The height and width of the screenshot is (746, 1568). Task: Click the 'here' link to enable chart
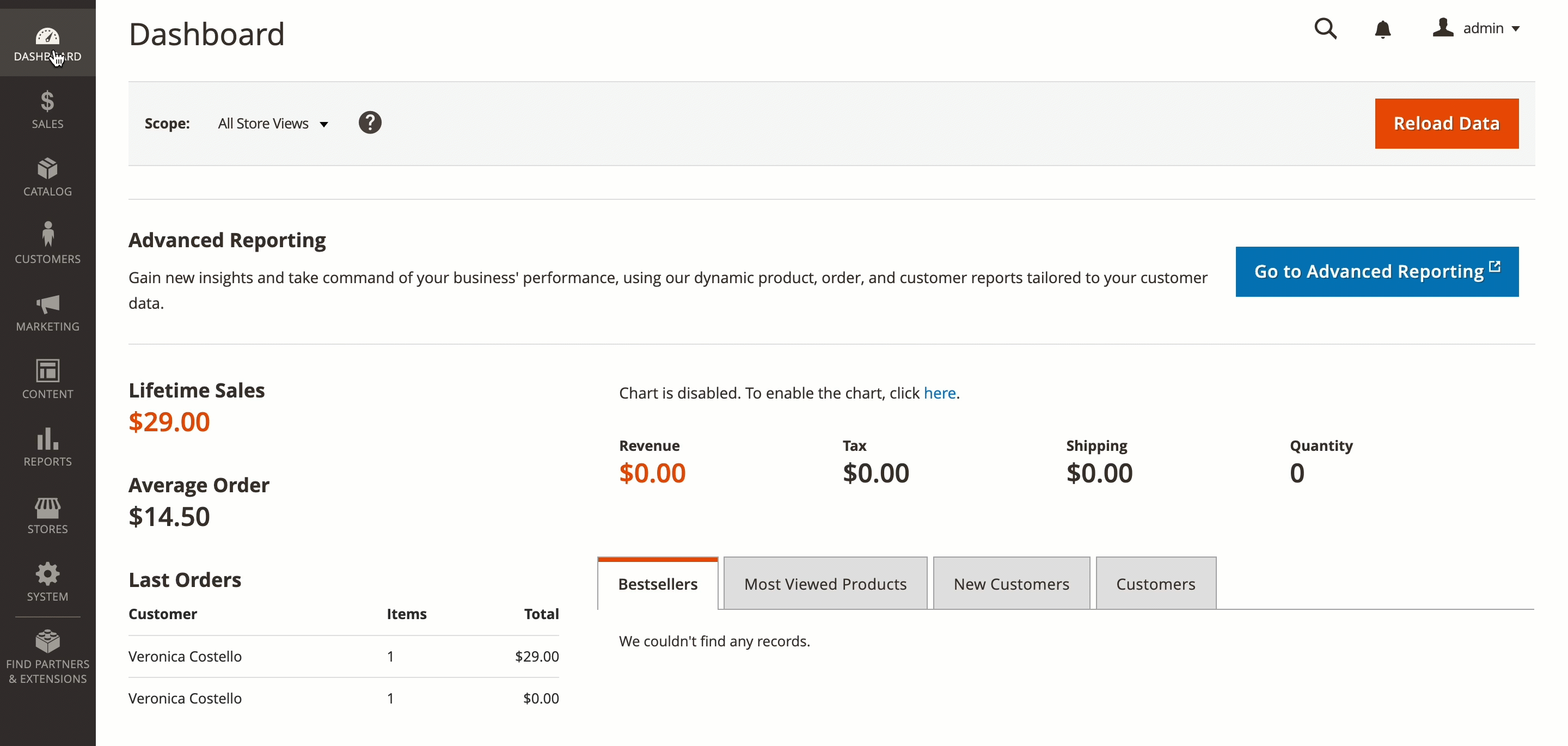[x=939, y=393]
